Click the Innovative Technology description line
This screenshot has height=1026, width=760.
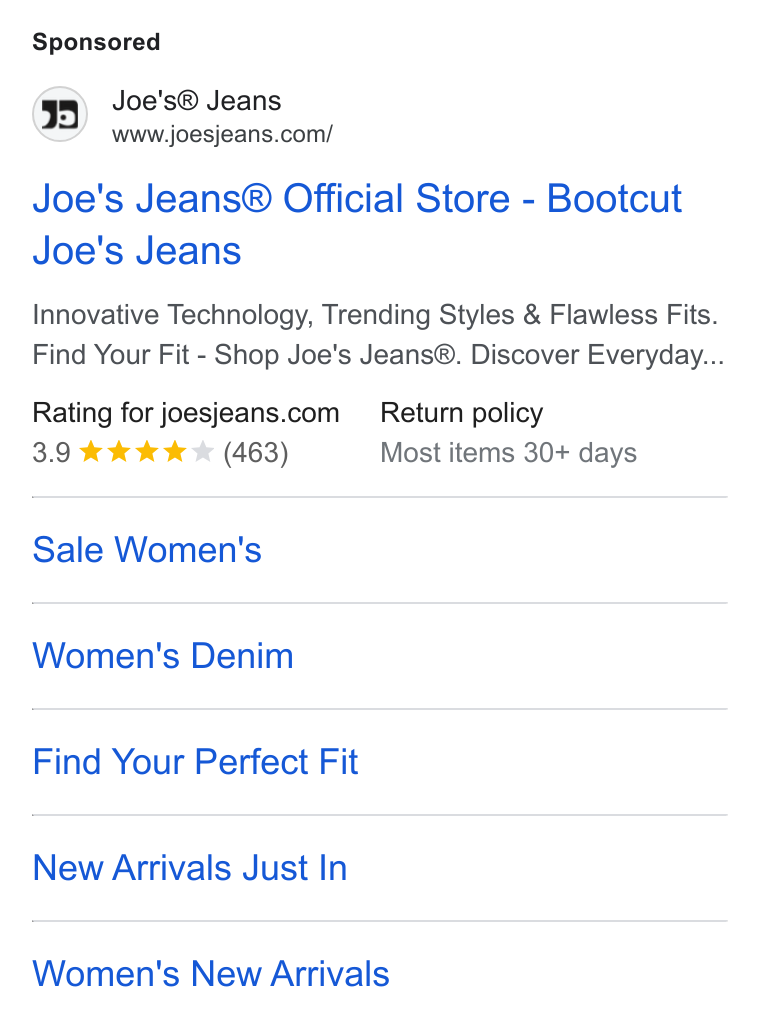point(375,315)
